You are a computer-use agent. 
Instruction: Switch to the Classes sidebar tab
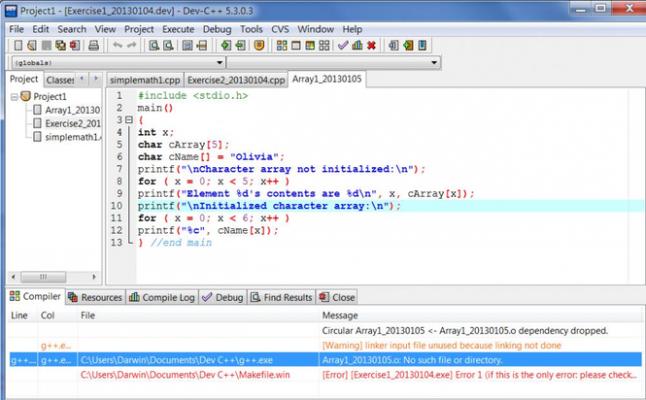tap(60, 80)
